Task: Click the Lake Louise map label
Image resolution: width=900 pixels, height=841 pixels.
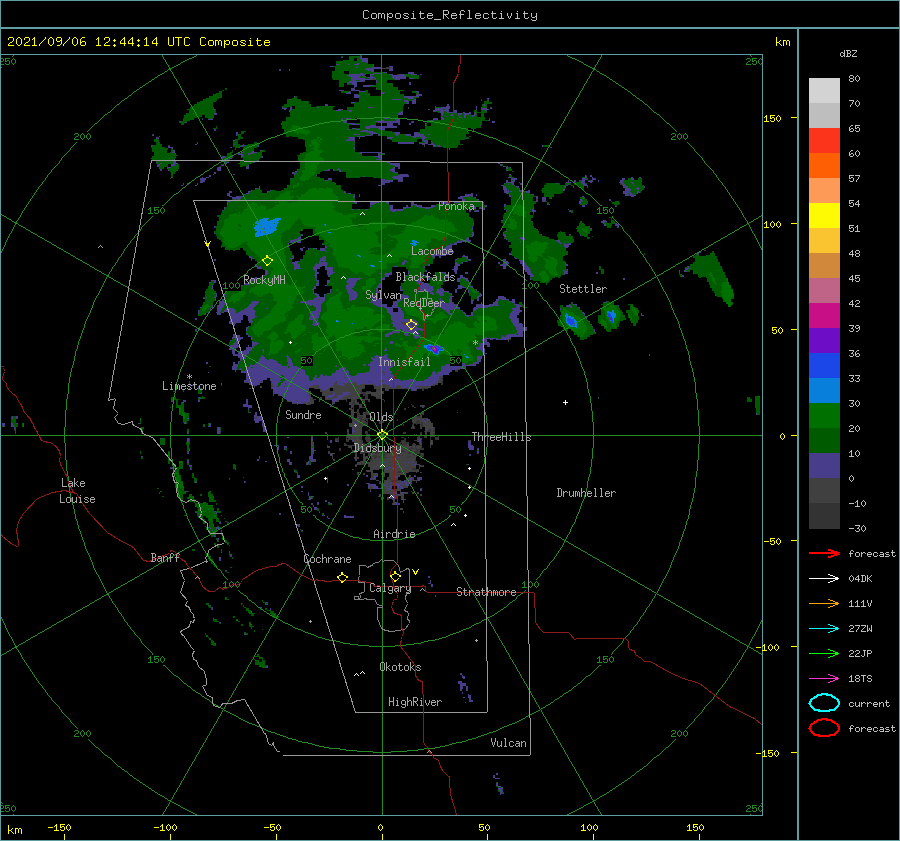Action: (78, 491)
